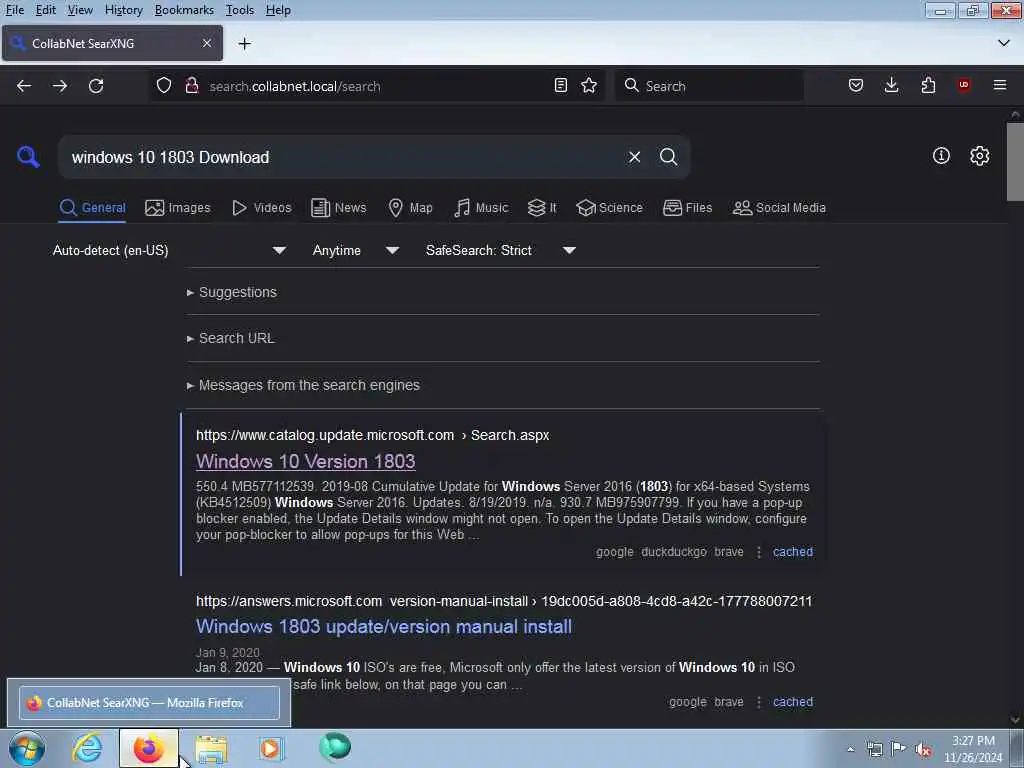The image size is (1024, 768).
Task: Open Windows 10 Version 1803 result link
Action: [x=305, y=461]
